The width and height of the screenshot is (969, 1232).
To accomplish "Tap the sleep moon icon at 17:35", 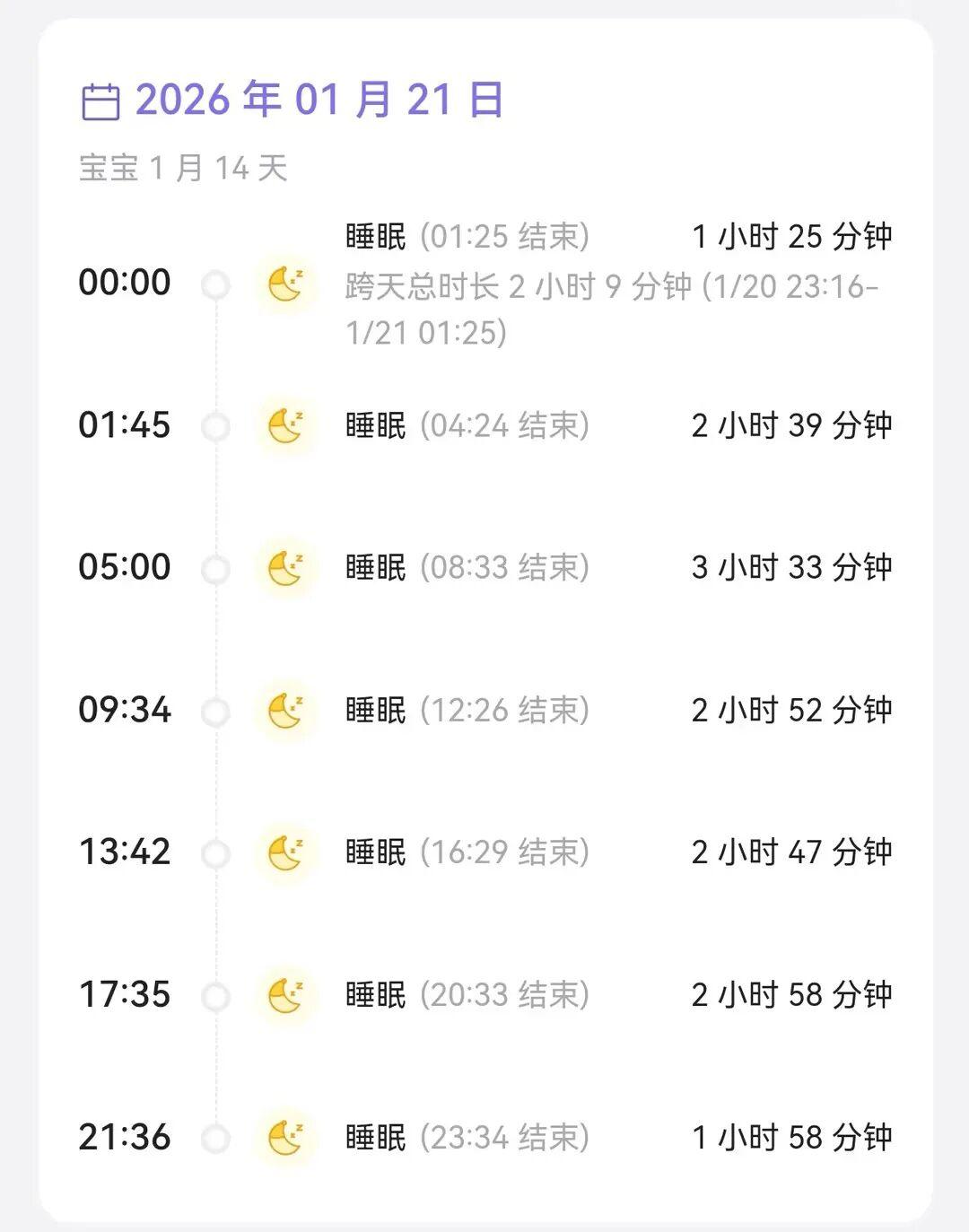I will pyautogui.click(x=286, y=995).
